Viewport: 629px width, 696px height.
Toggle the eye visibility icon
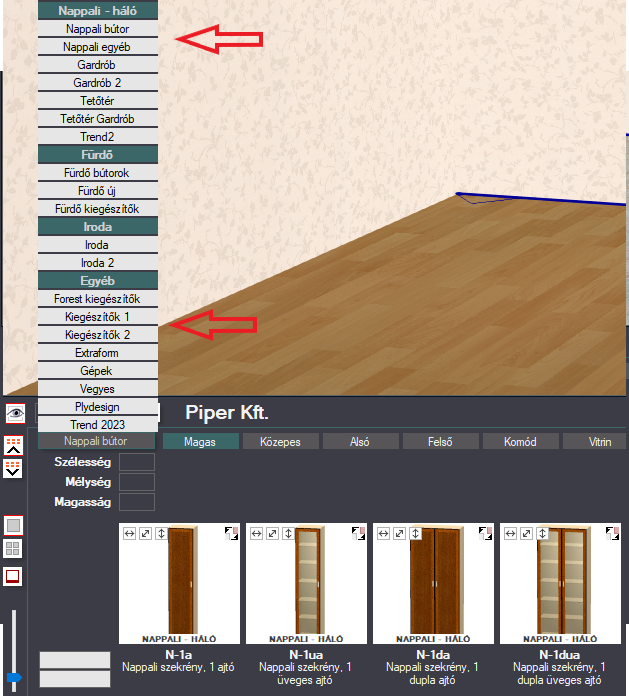coord(15,414)
